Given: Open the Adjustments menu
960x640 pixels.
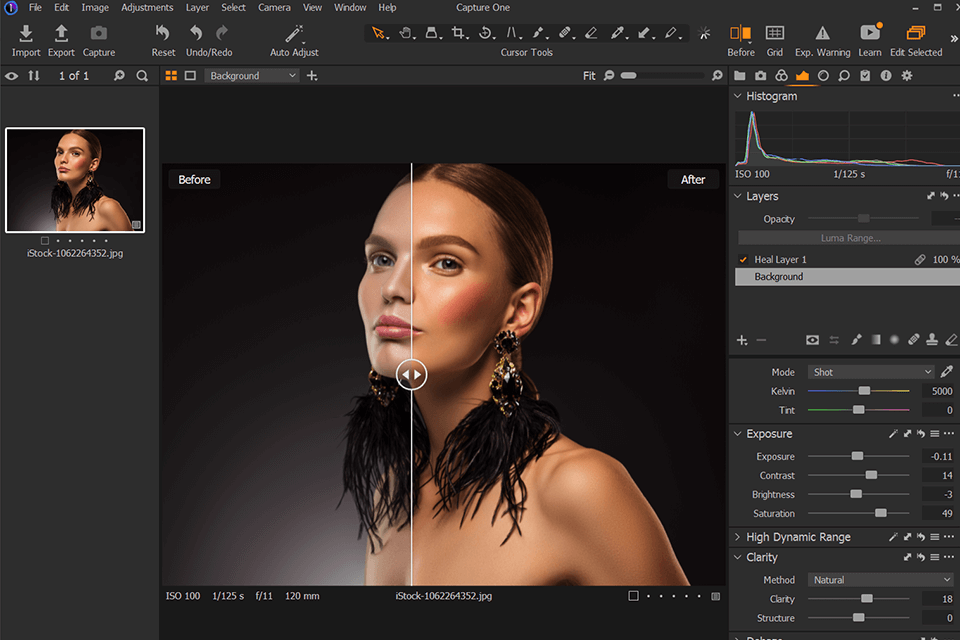Looking at the screenshot, I should tap(147, 7).
